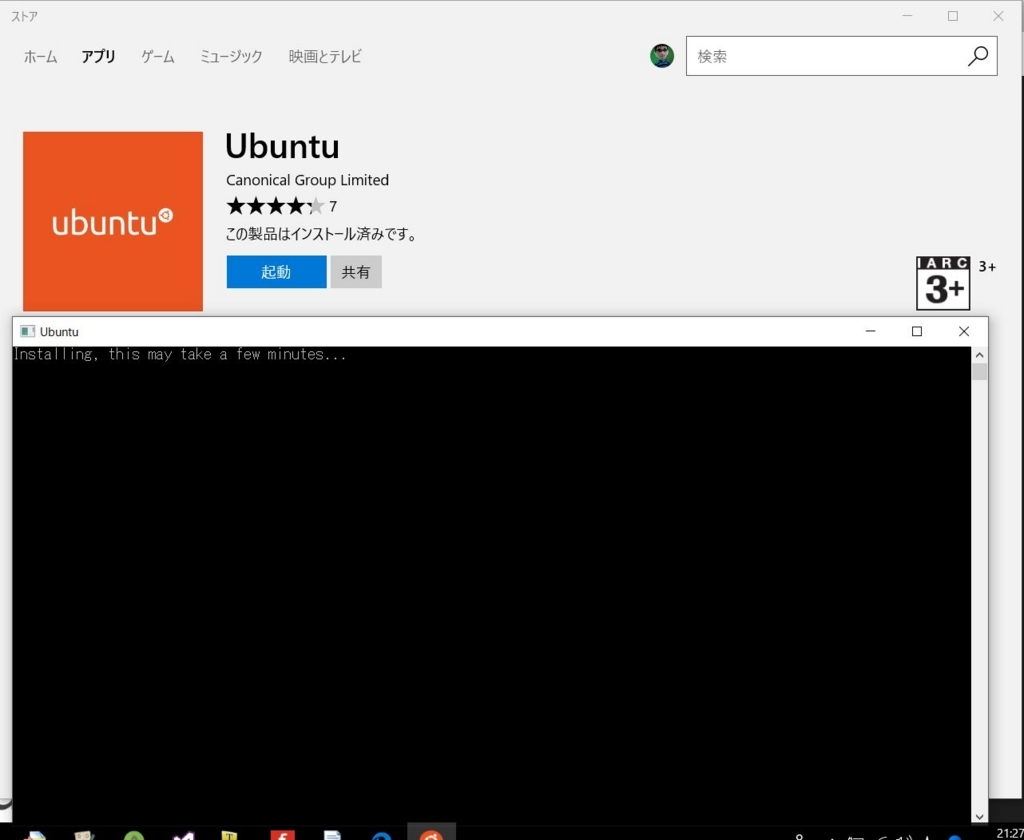The height and width of the screenshot is (840, 1024).
Task: Click the console scrollbar up arrow
Action: pos(979,355)
